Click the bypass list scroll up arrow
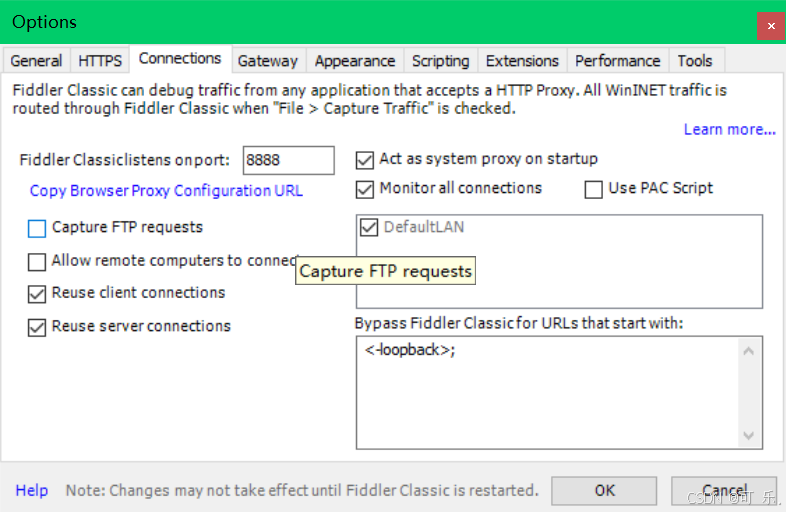 748,351
